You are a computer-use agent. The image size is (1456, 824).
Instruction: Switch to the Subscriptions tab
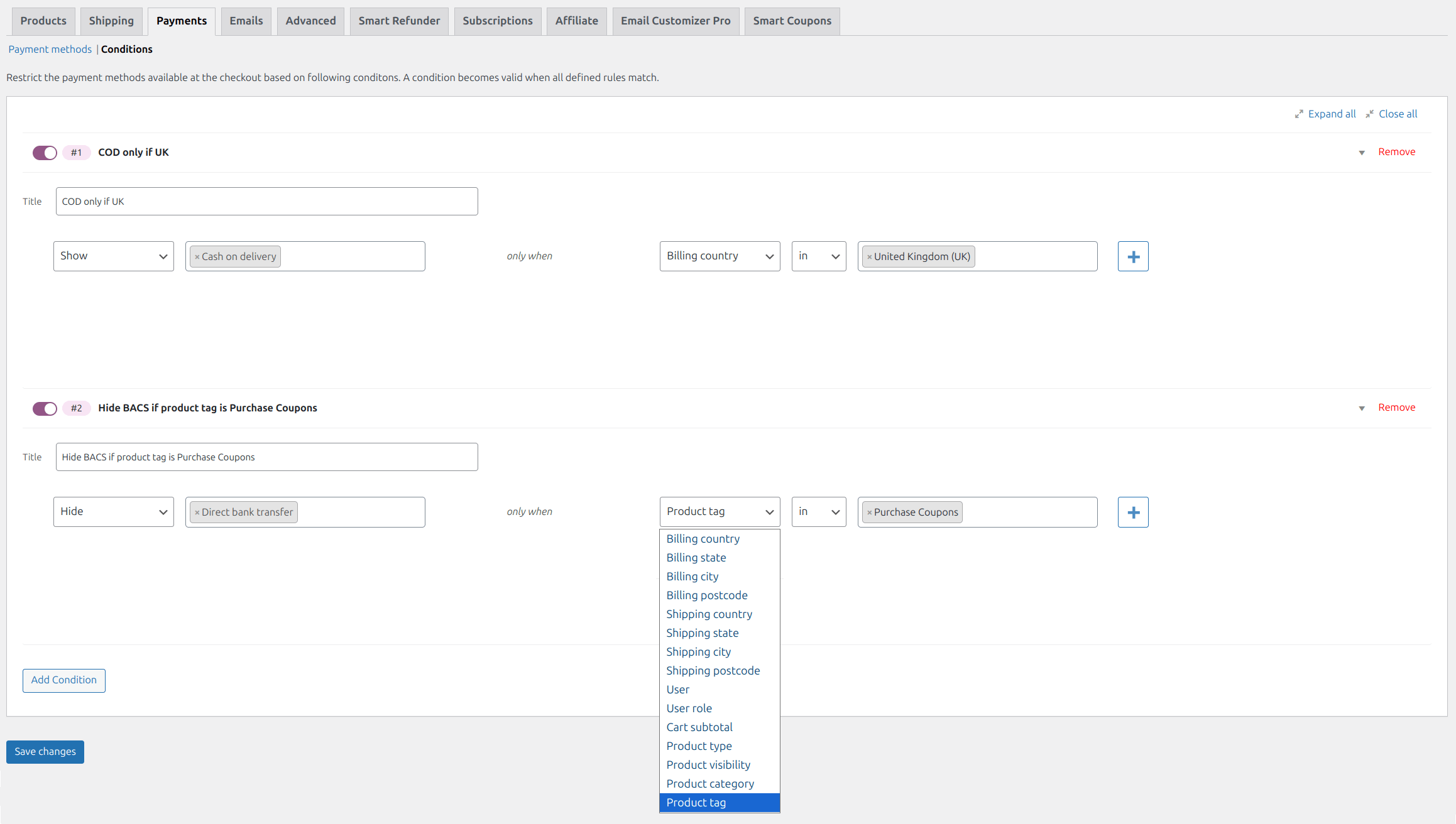coord(498,21)
